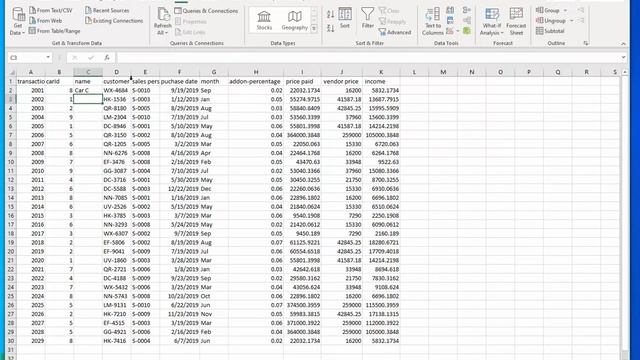The width and height of the screenshot is (640, 360).
Task: Click the Refresh All icon
Action: [163, 15]
